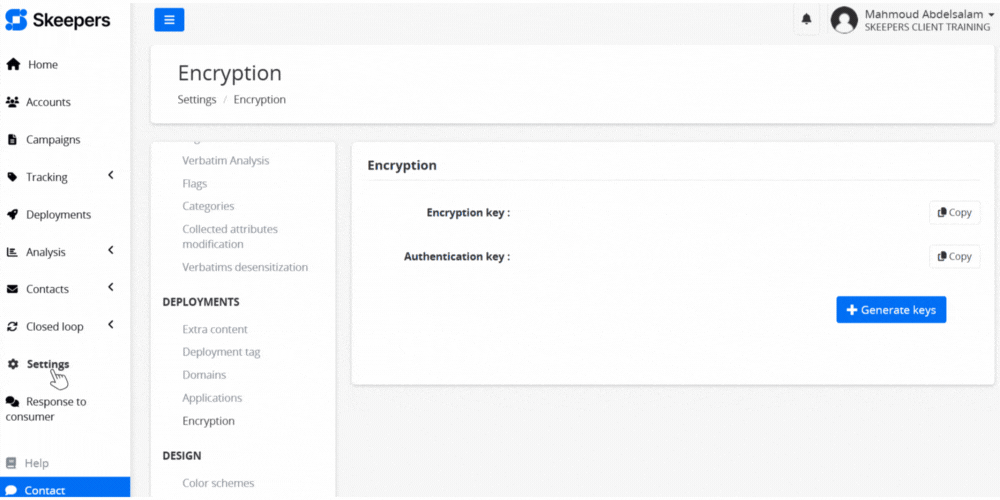
Task: Open the Mahmoud Abdelsalam user dropdown
Action: 913,20
